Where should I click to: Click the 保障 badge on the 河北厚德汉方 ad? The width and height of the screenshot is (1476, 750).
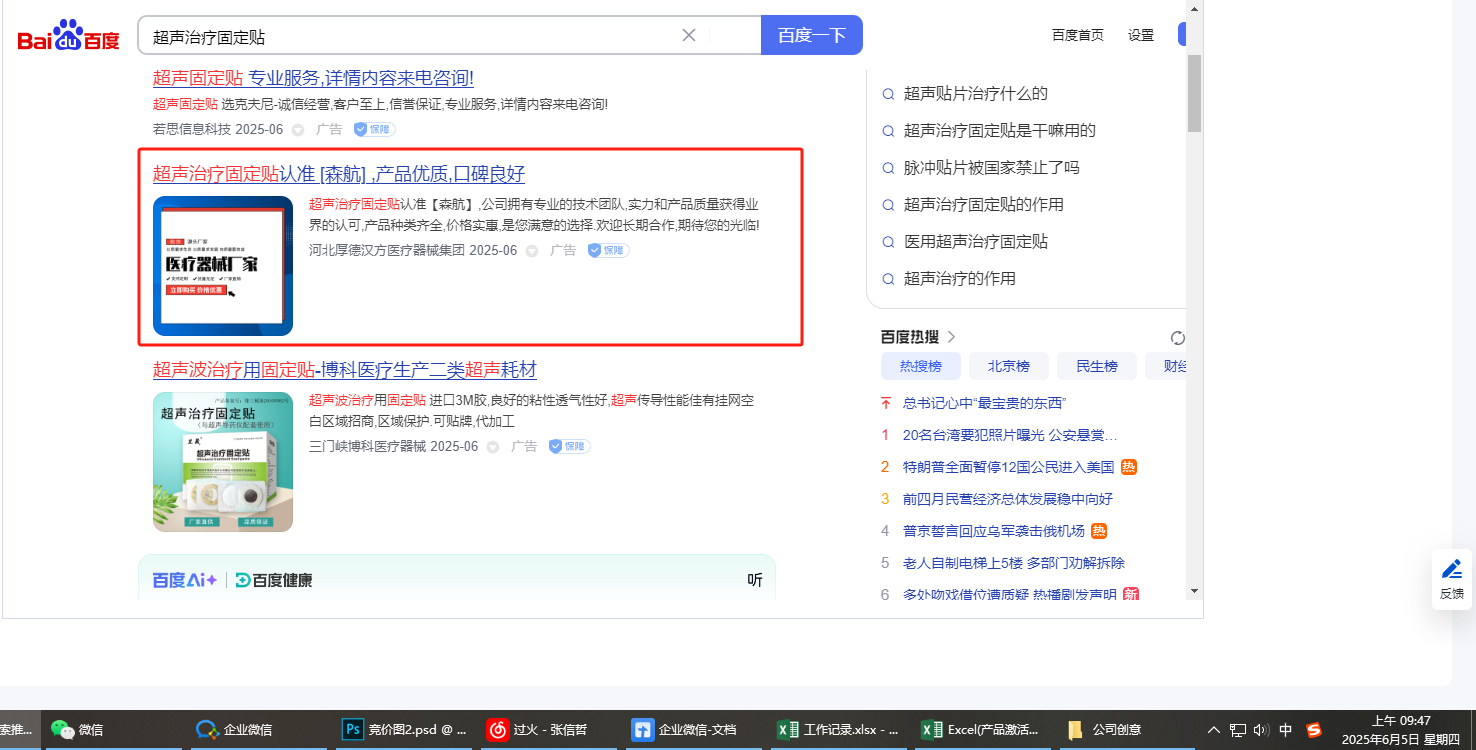tap(608, 250)
